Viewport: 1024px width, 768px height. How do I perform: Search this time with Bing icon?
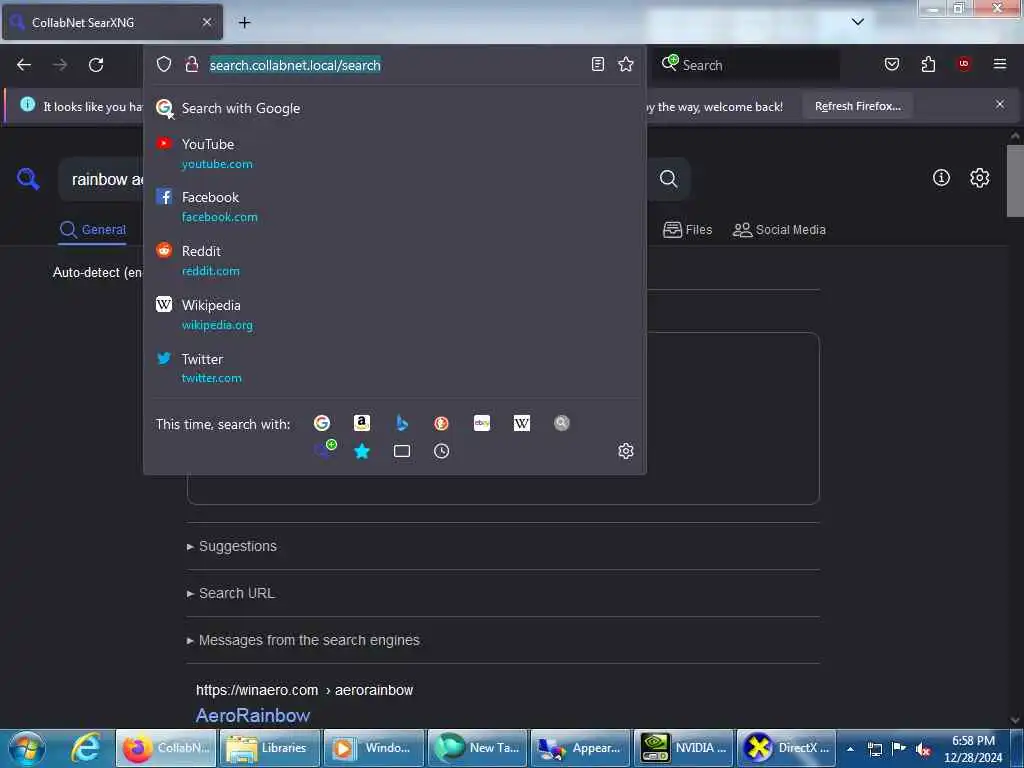coord(402,423)
